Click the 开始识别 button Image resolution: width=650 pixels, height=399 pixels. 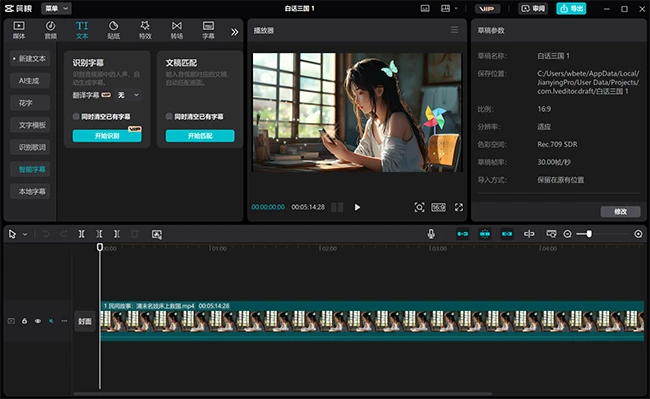(x=107, y=136)
